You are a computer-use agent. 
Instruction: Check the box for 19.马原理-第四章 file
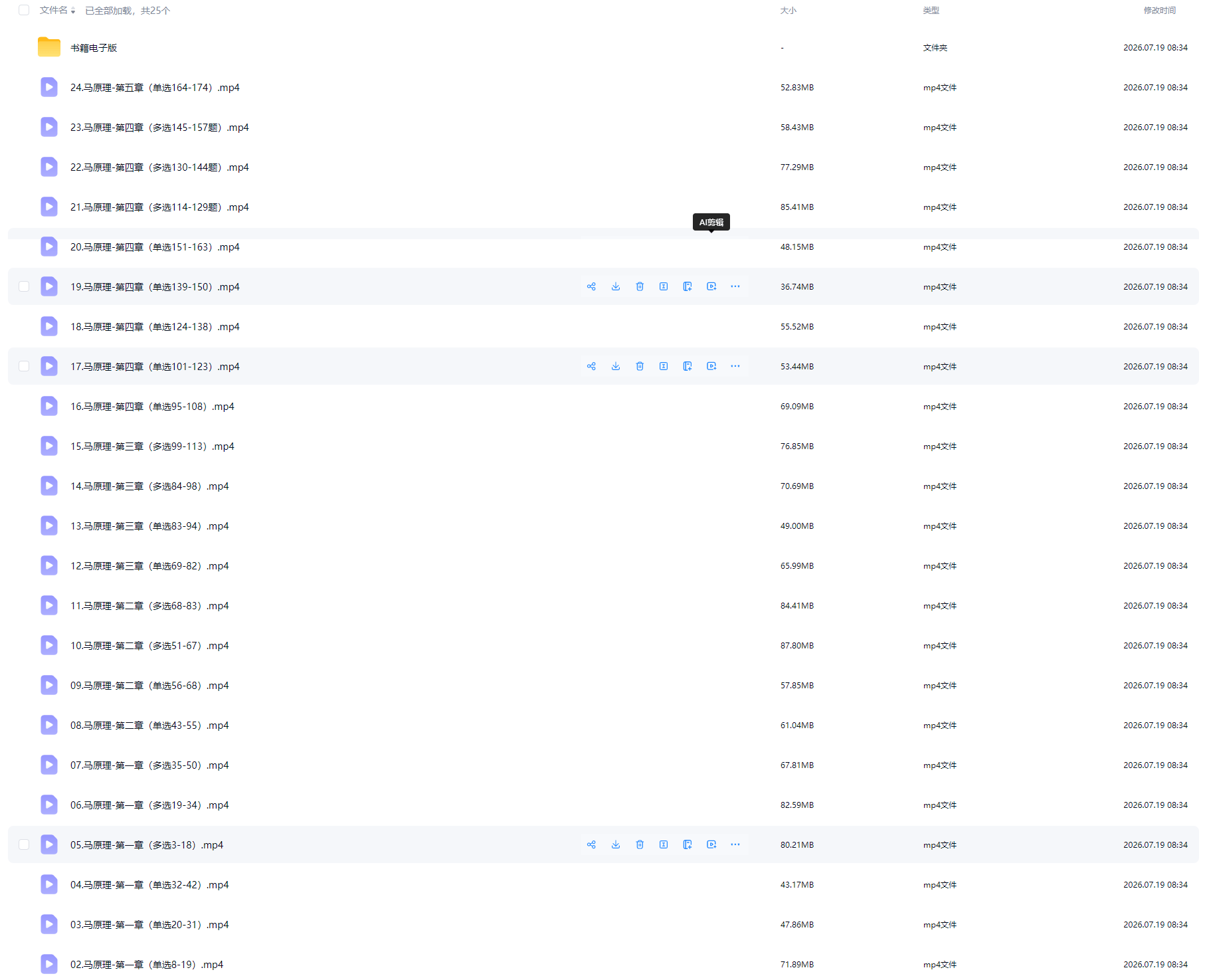pyautogui.click(x=24, y=286)
